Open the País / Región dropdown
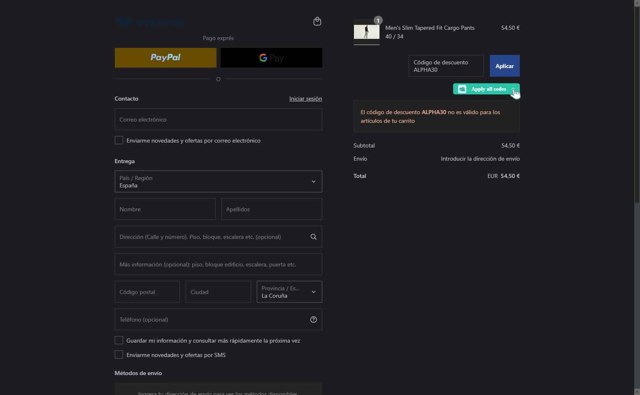Viewport: 640px width, 395px height. [x=218, y=182]
